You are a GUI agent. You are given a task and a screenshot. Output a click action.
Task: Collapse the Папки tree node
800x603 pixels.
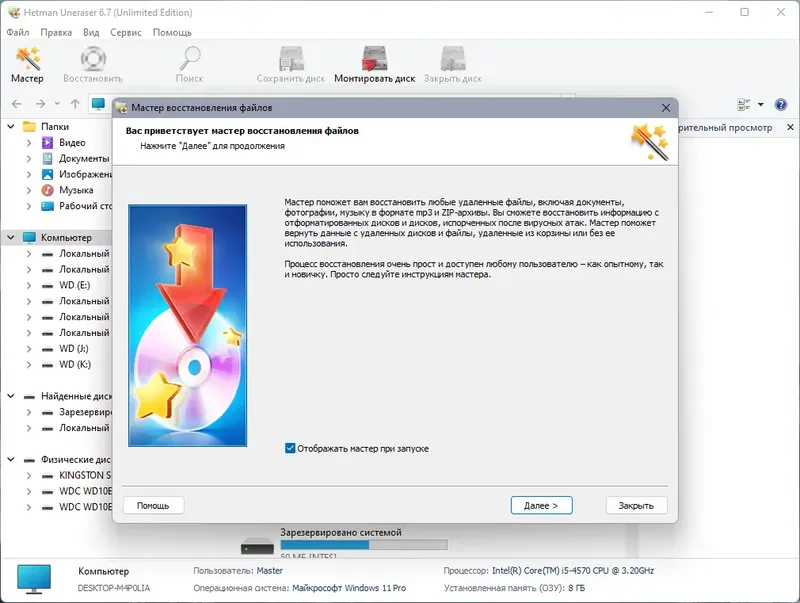[x=11, y=127]
